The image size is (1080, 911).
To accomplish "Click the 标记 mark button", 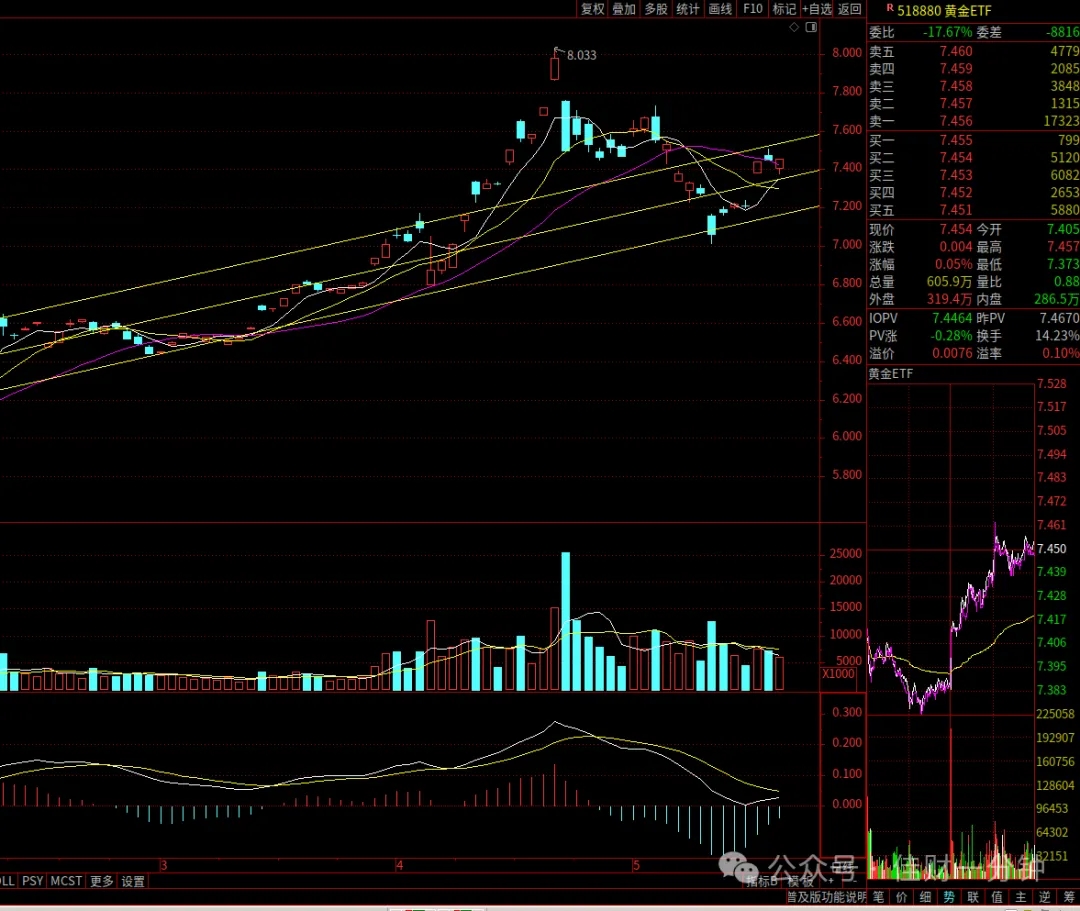I will coord(784,9).
